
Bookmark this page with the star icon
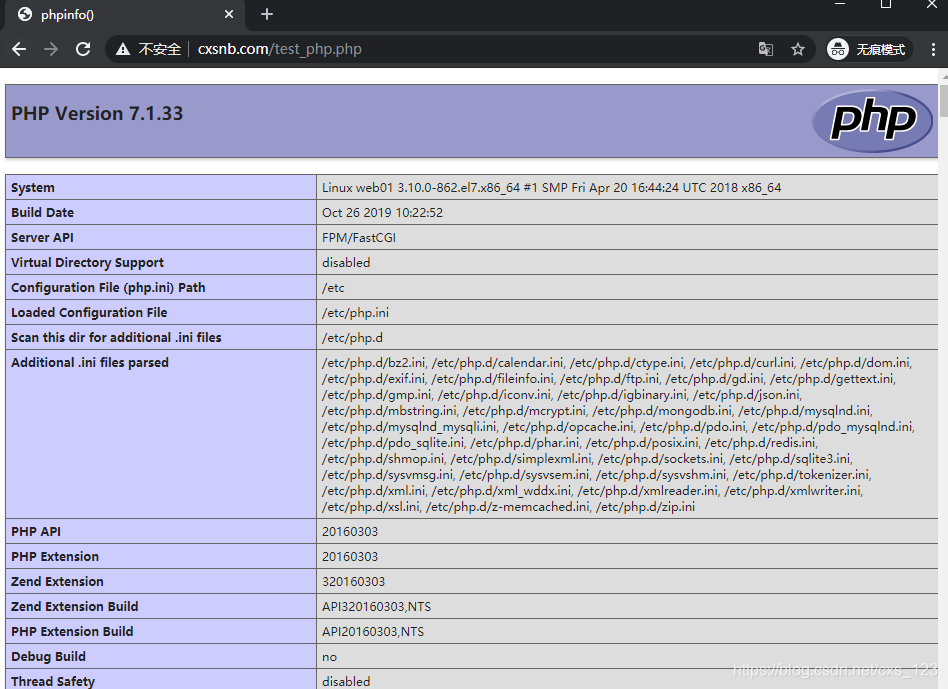(798, 49)
